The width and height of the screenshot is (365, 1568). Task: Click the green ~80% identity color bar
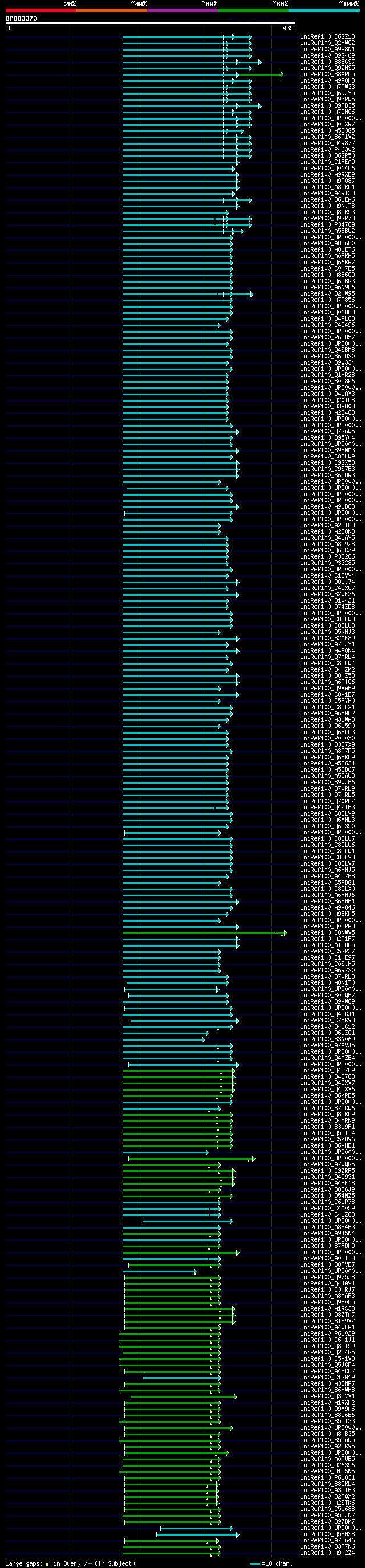[x=253, y=10]
